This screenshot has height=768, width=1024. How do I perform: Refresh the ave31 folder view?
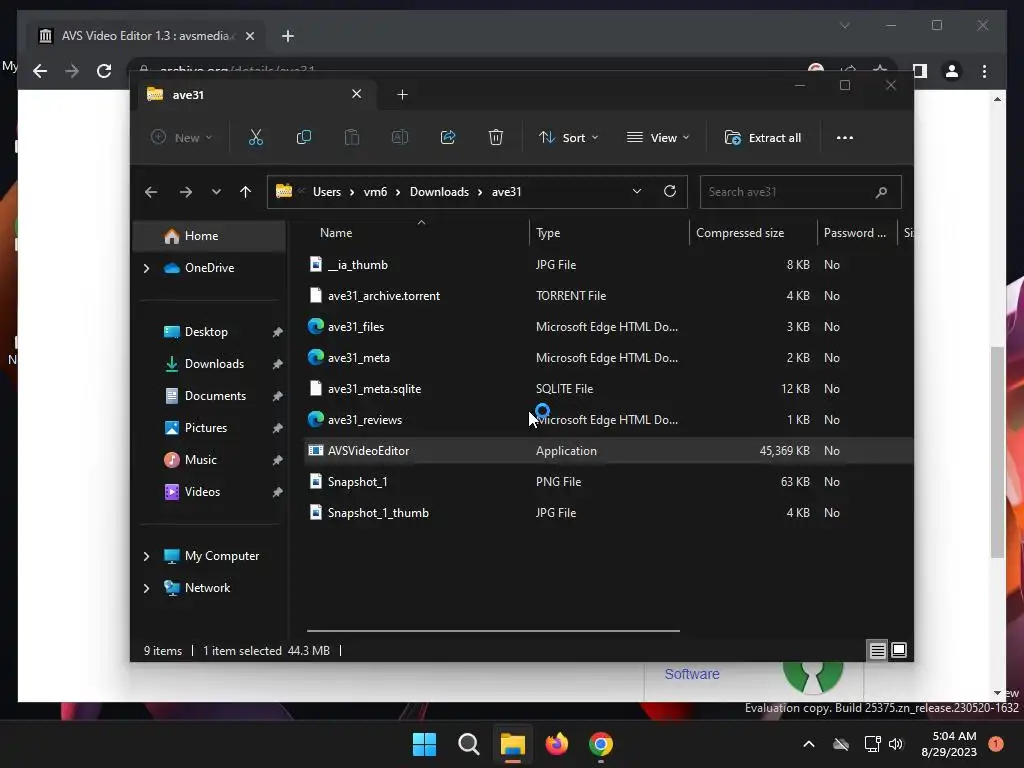click(669, 191)
